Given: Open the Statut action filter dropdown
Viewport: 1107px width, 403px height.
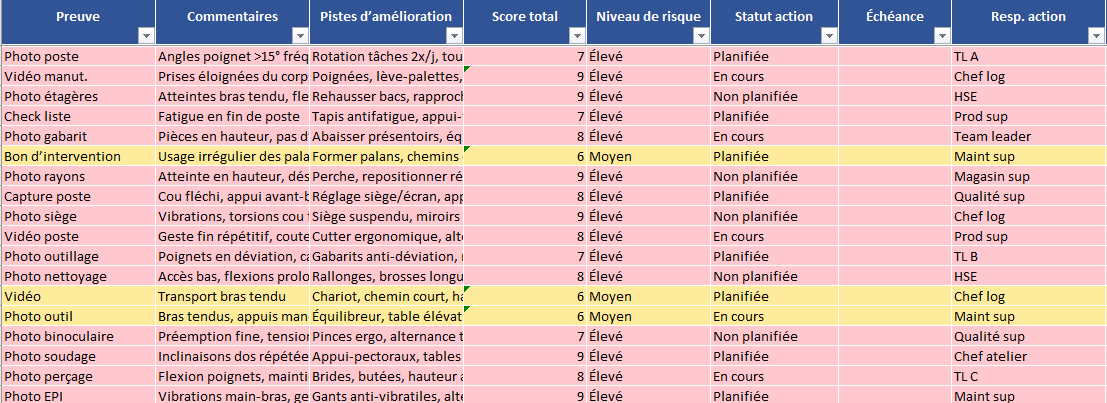Looking at the screenshot, I should [828, 36].
